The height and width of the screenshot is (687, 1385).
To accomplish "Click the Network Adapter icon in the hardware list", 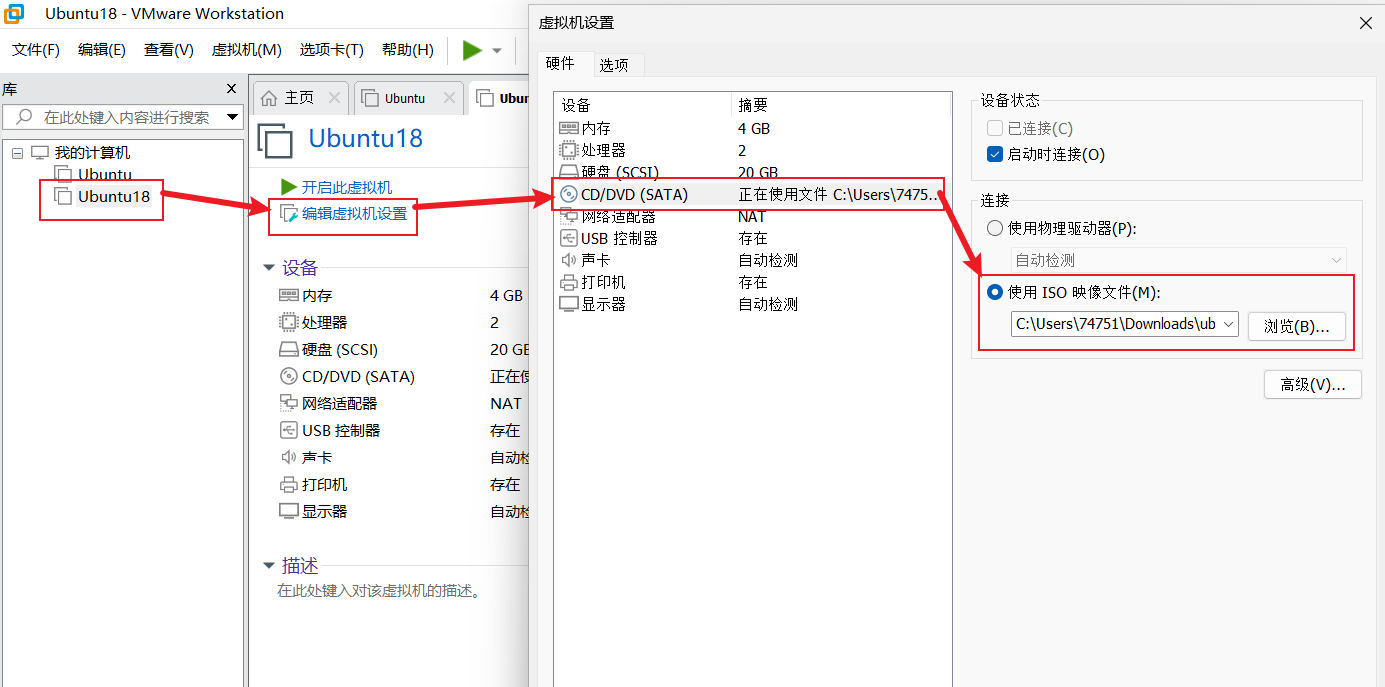I will 568,216.
